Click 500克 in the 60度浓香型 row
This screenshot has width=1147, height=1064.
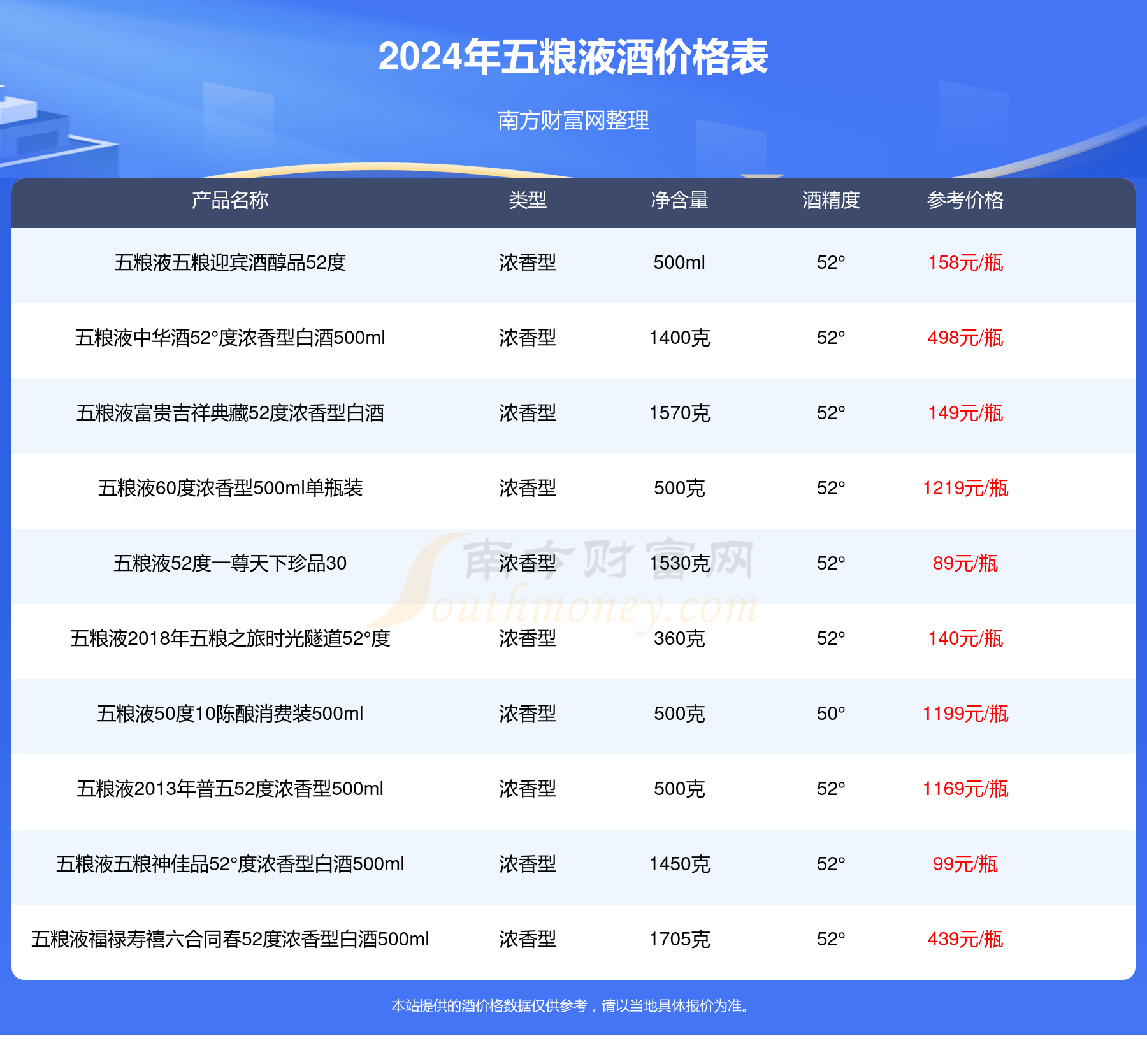(679, 488)
